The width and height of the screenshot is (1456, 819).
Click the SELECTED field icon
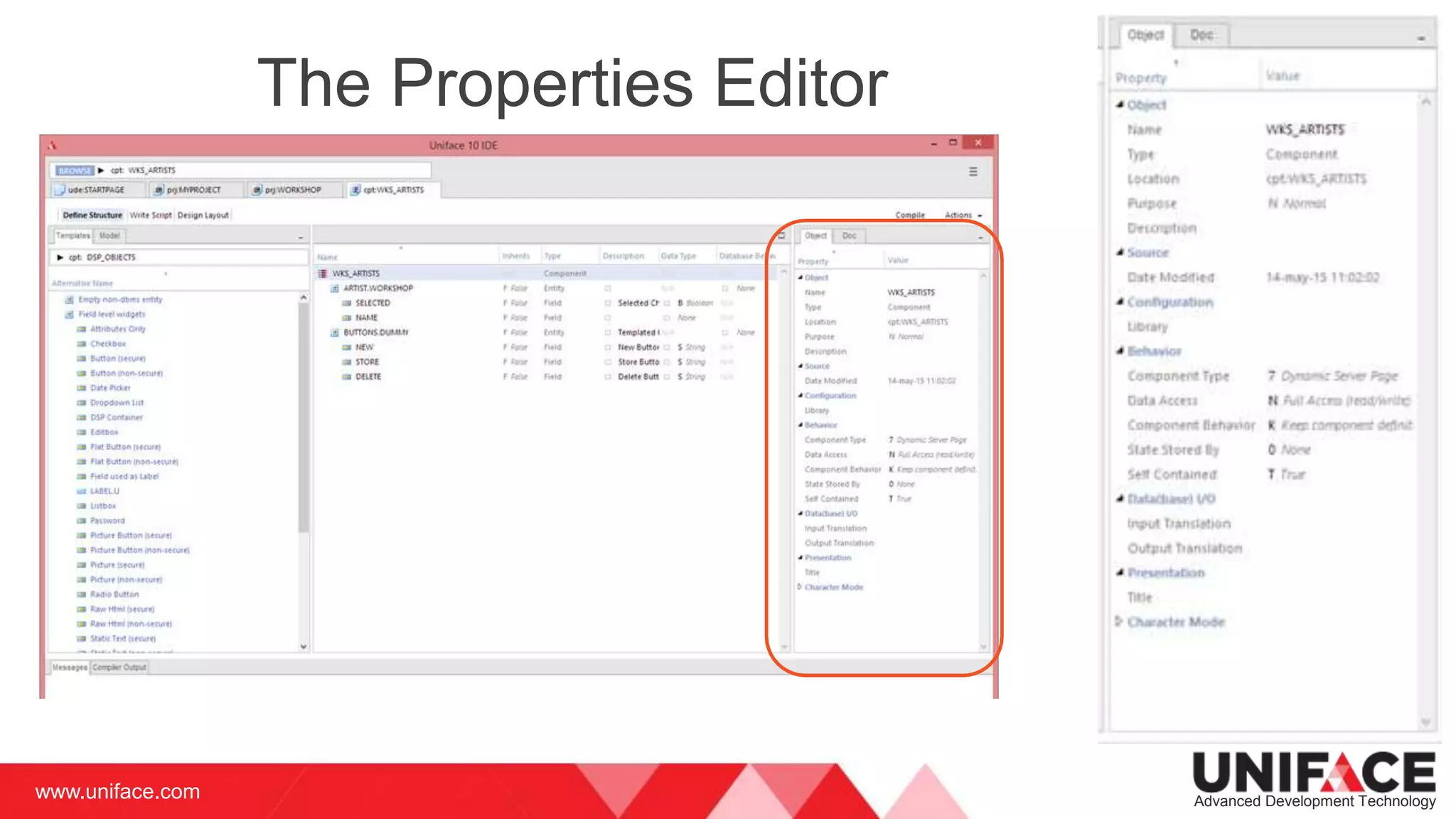(346, 303)
